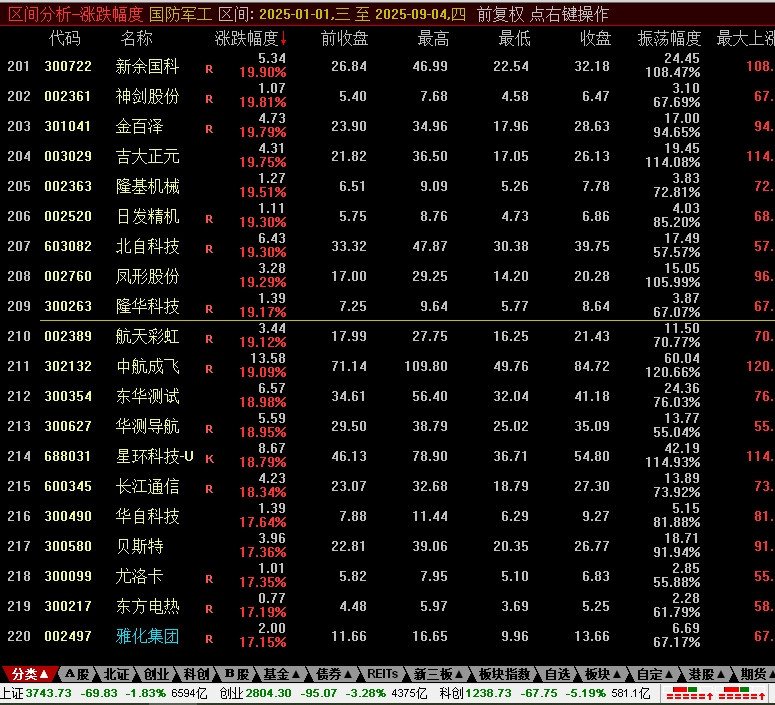Sort by 代码 column header
775x705 pixels.
coord(65,38)
